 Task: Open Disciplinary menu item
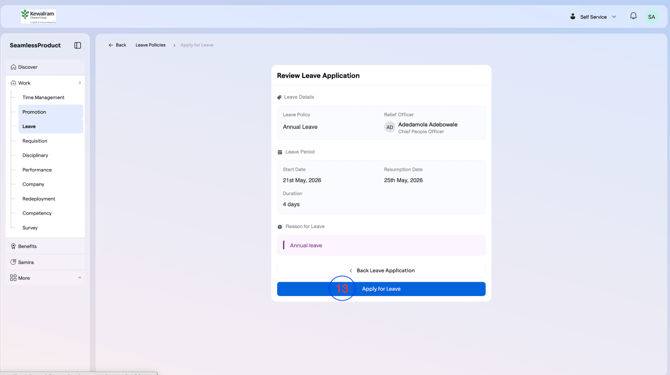35,155
